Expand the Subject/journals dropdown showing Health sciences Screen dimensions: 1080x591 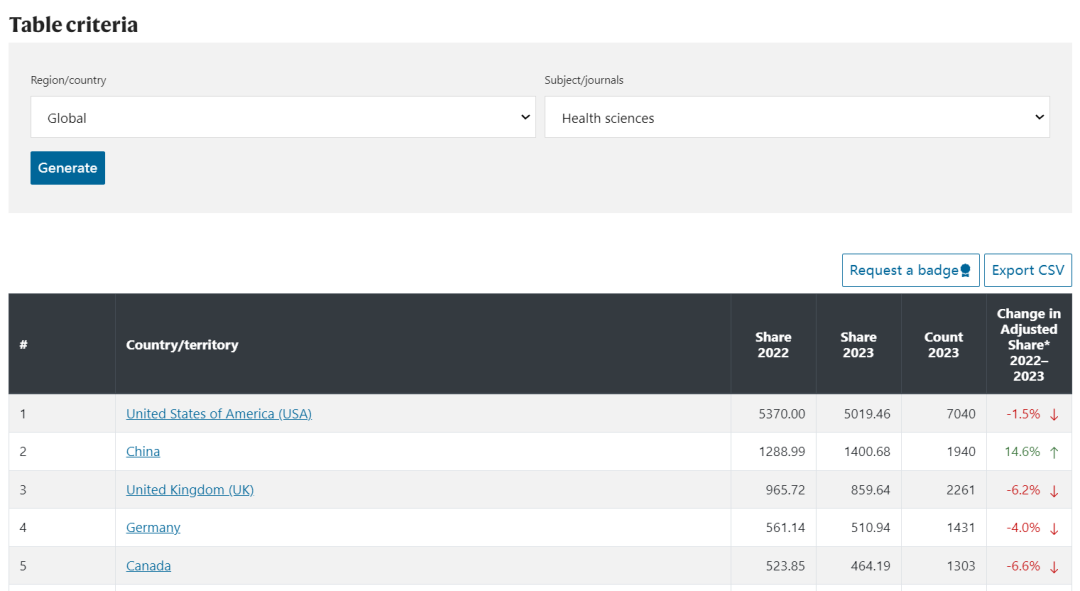(x=796, y=118)
